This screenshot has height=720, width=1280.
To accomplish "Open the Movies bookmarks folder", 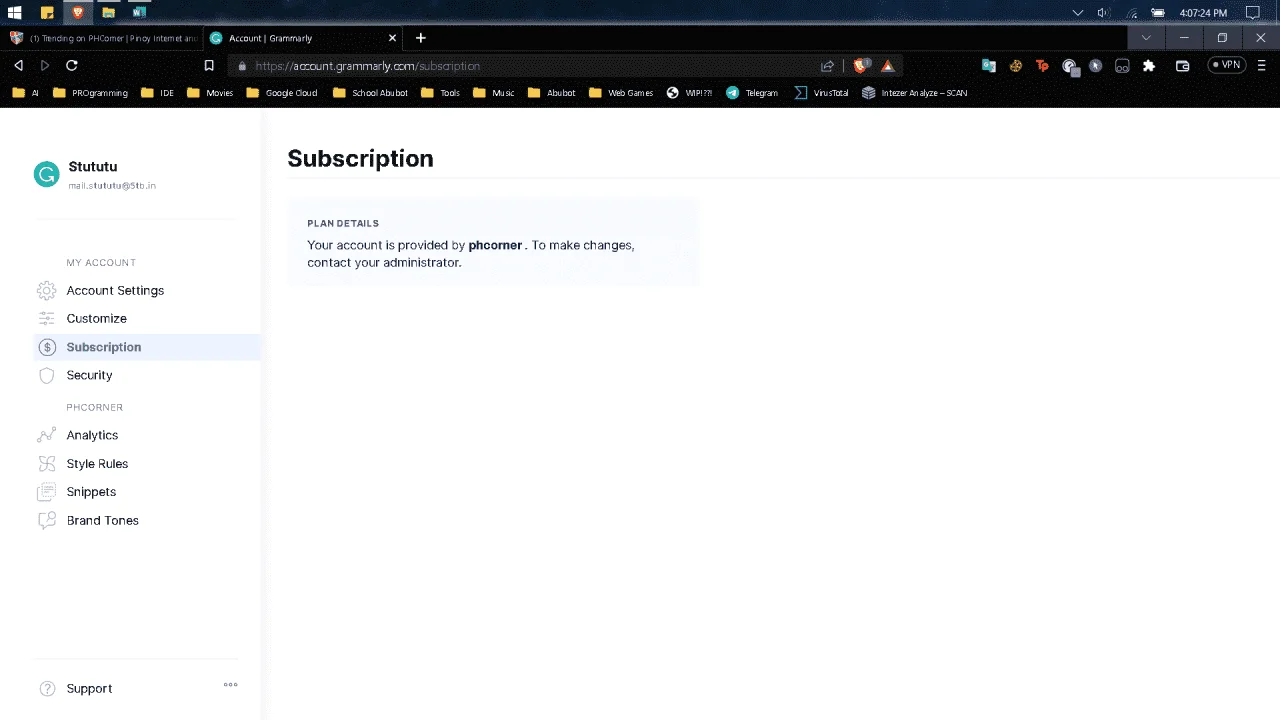I will 210,93.
